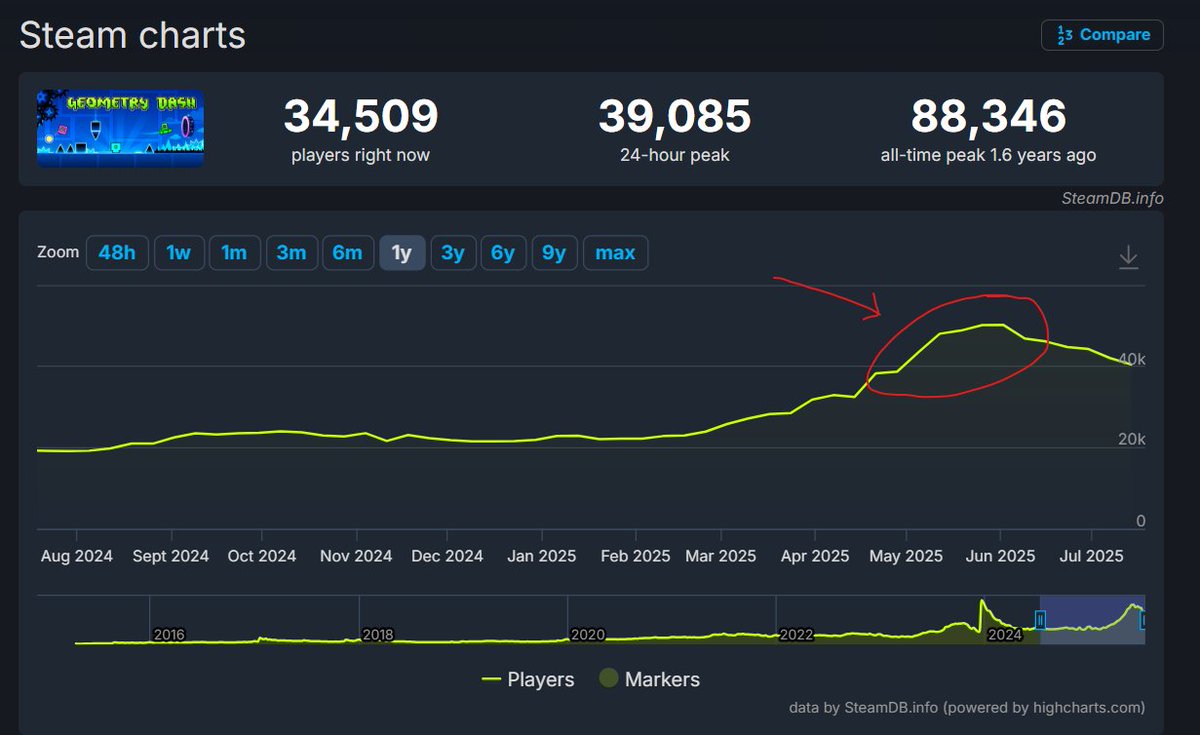This screenshot has width=1200, height=735.
Task: Click the 2016 label in navigator
Action: 169,635
